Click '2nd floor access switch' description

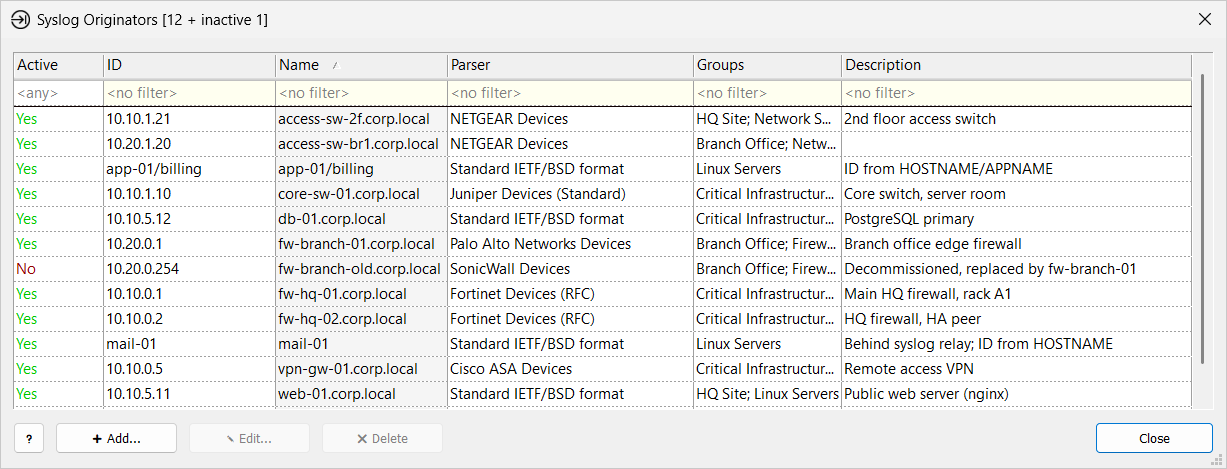tap(1016, 119)
